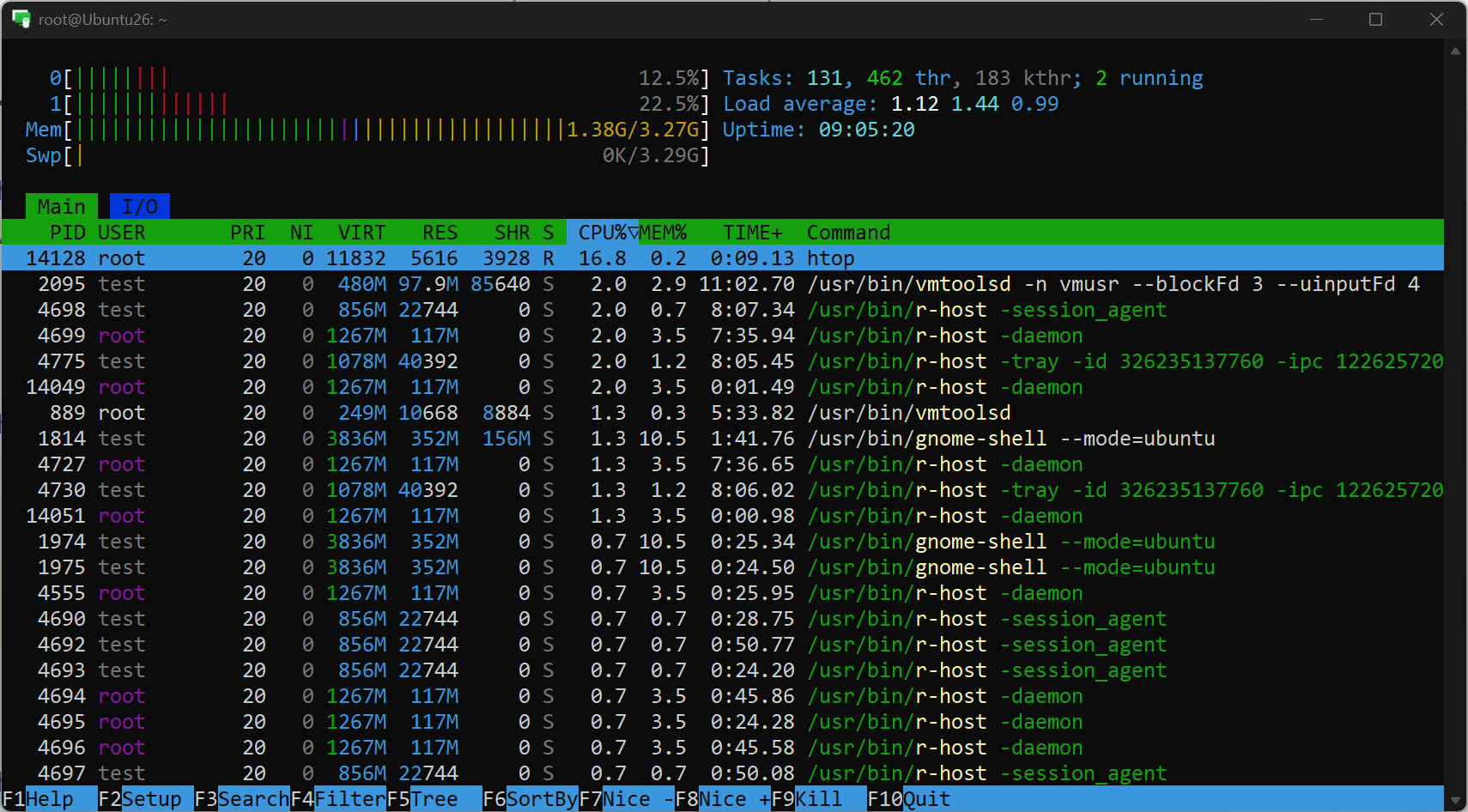The image size is (1468, 812).
Task: Click CPU 1 usage meter bar
Action: point(379,104)
